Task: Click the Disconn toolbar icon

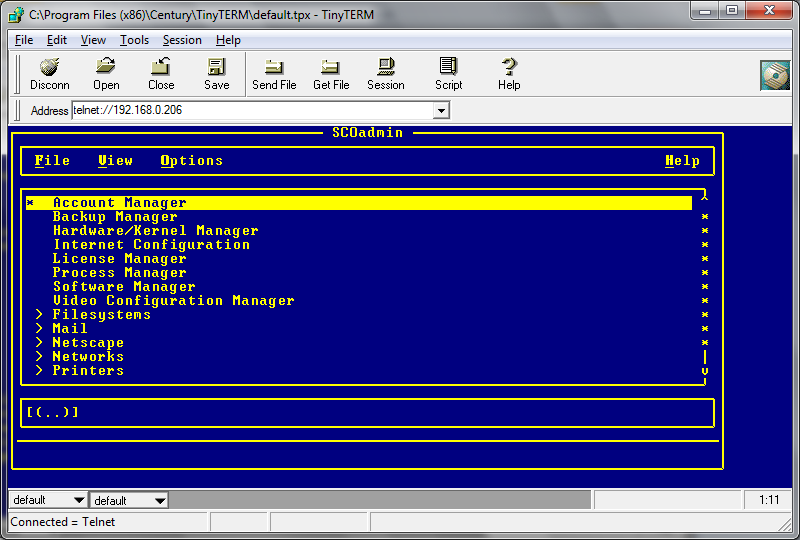Action: 49,66
